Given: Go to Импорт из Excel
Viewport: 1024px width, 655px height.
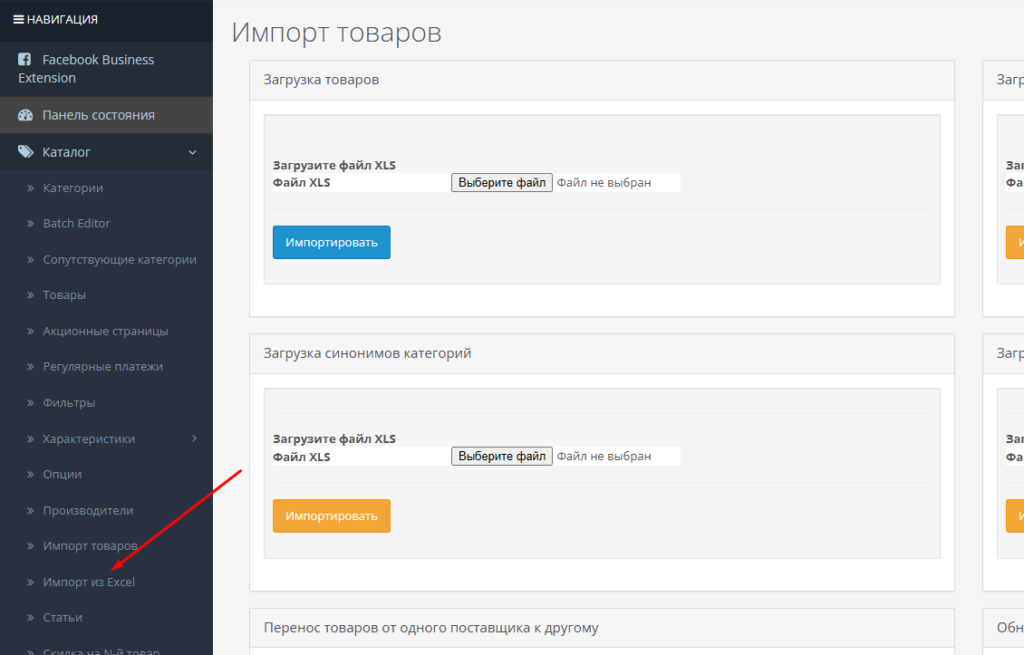Looking at the screenshot, I should tap(89, 582).
